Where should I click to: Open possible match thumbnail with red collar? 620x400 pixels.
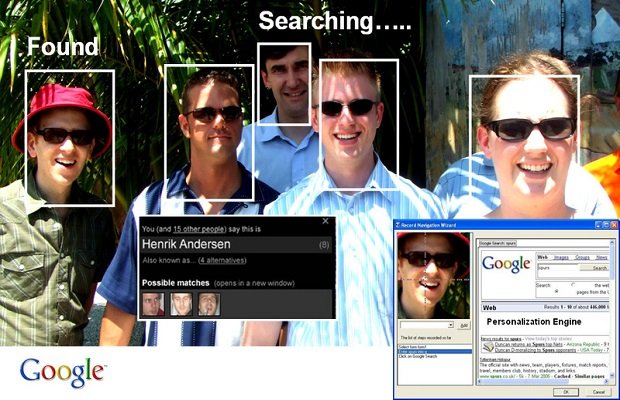[153, 304]
